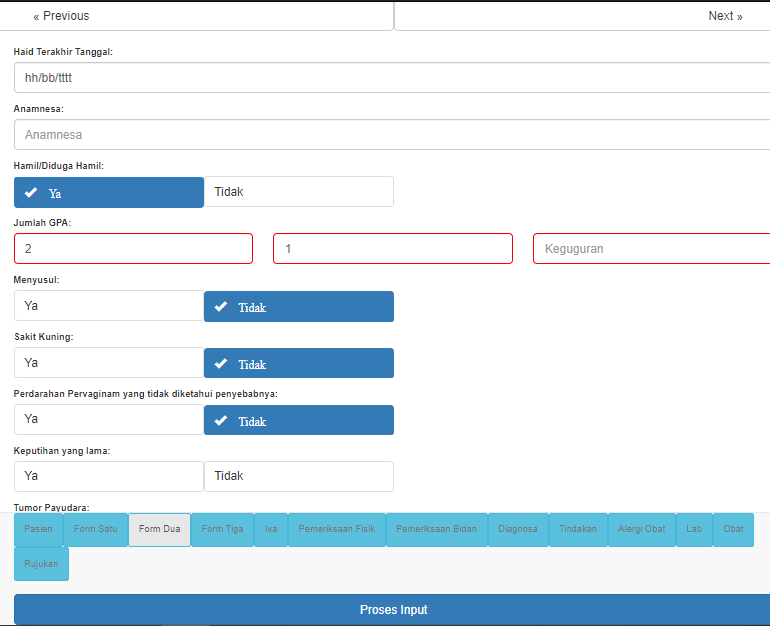Select Ya for Perdarahan Pervaginam
The width and height of the screenshot is (770, 626).
click(109, 419)
